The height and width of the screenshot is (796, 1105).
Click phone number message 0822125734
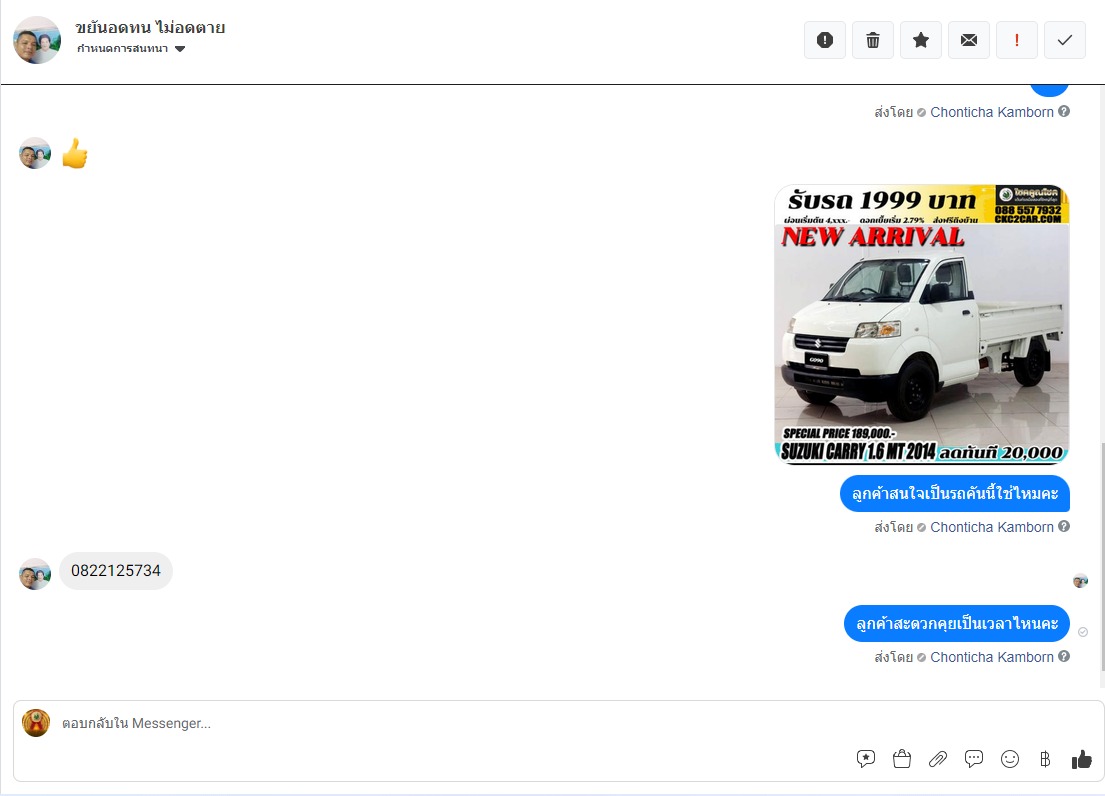(x=116, y=571)
